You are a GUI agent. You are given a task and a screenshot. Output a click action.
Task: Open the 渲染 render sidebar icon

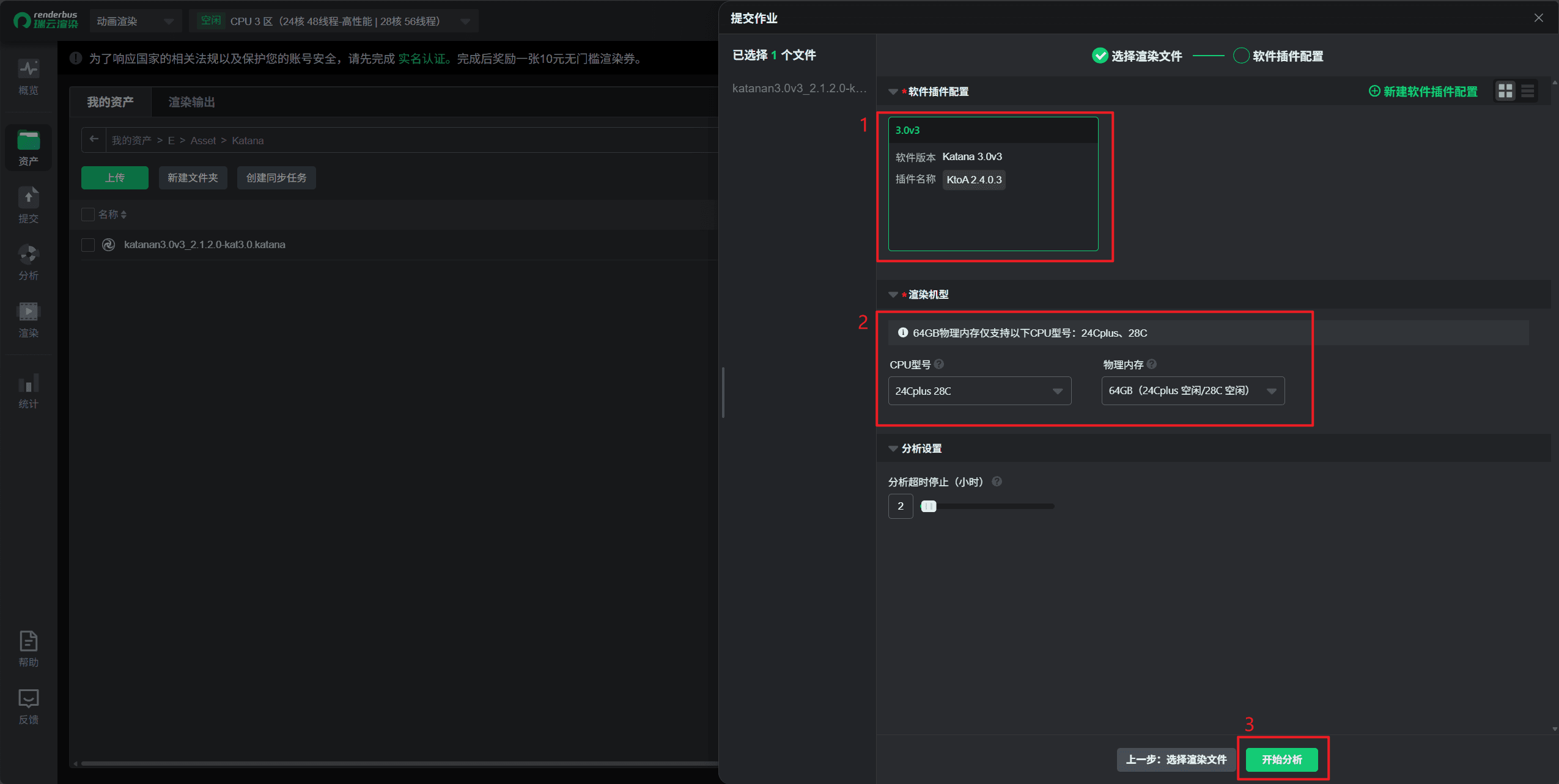click(x=28, y=320)
